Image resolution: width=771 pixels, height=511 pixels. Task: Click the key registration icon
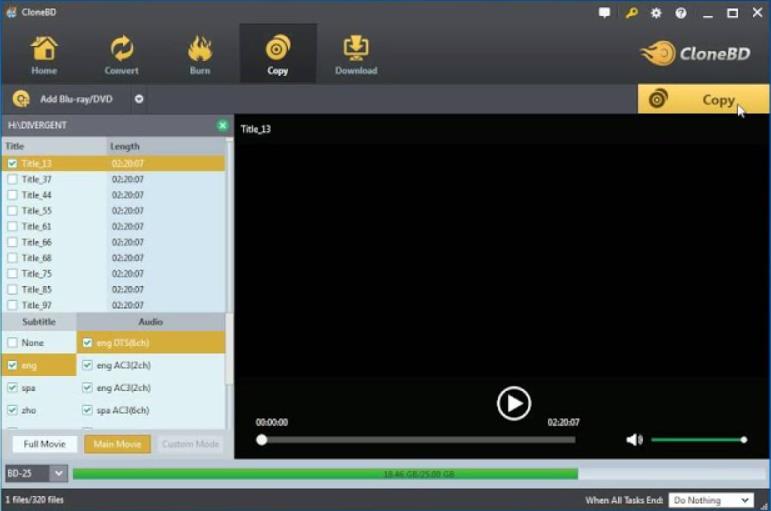pyautogui.click(x=631, y=13)
